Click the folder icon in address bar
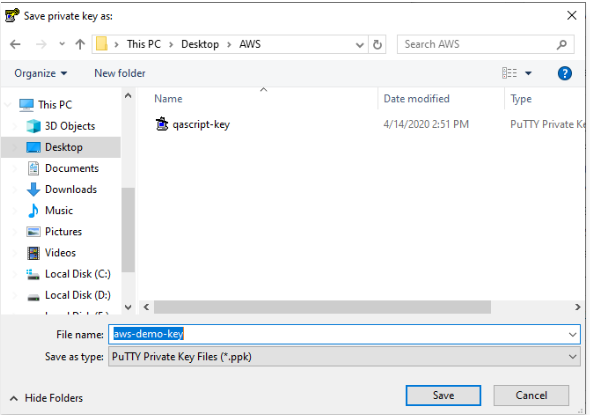590x415 pixels. coord(102,44)
